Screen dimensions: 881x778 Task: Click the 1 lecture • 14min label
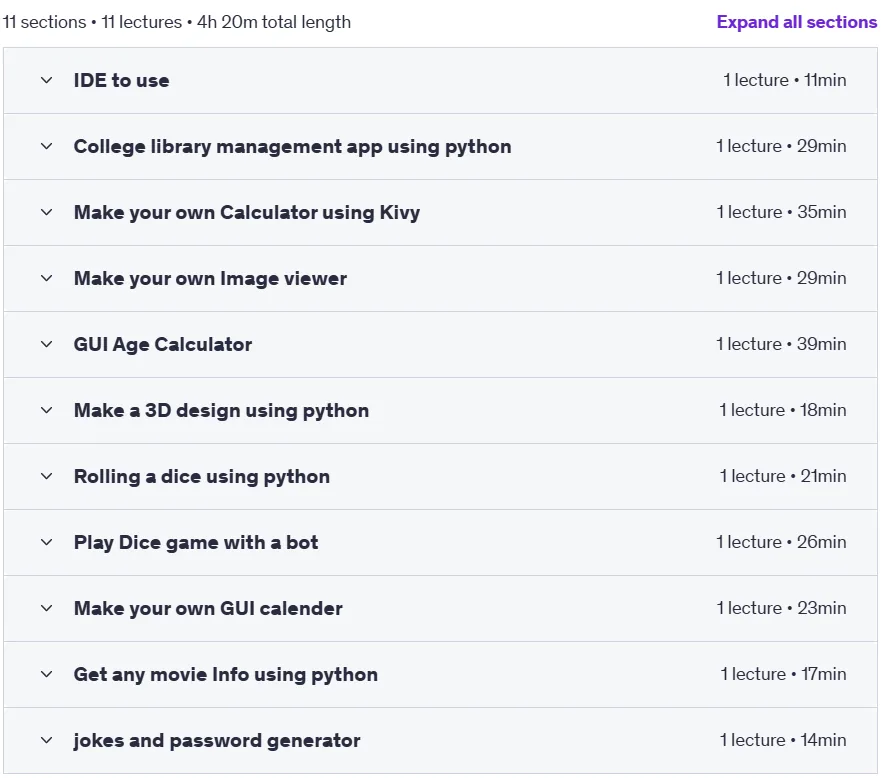coord(783,740)
